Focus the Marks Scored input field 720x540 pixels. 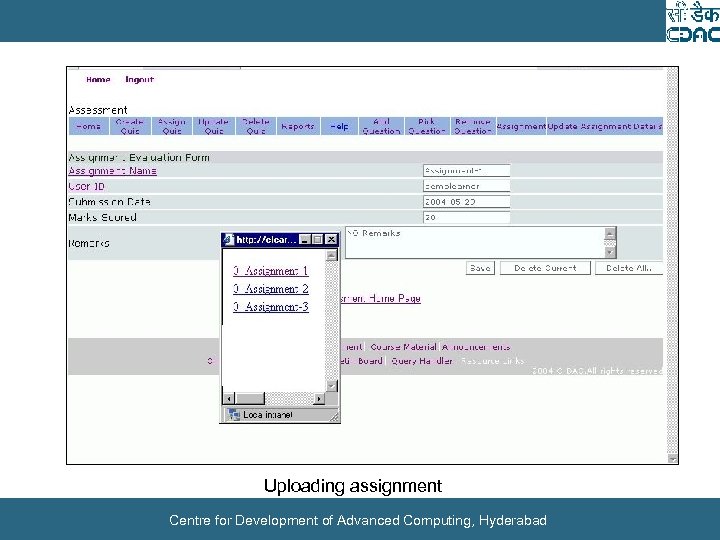(x=466, y=217)
